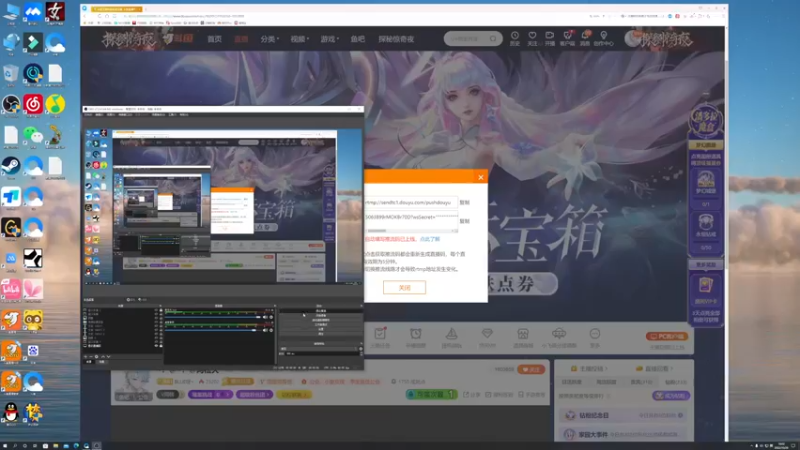This screenshot has height=450, width=800.
Task: Expand the 分类 navigation dropdown
Action: [269, 39]
